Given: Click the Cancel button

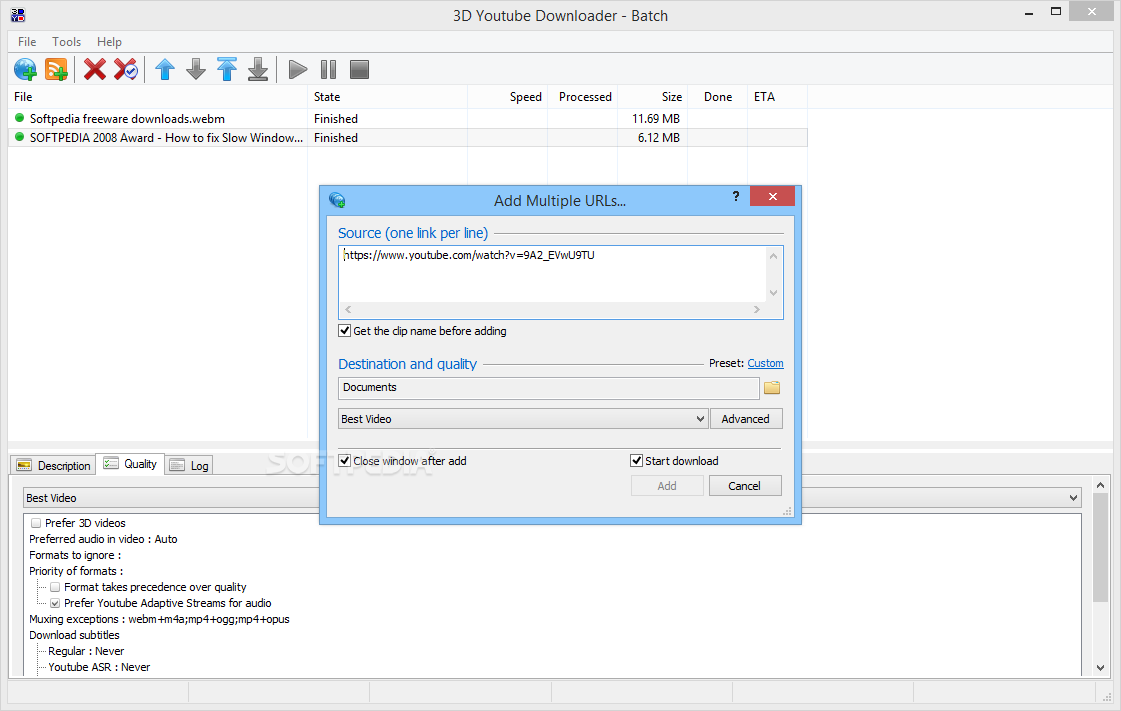Looking at the screenshot, I should [744, 486].
